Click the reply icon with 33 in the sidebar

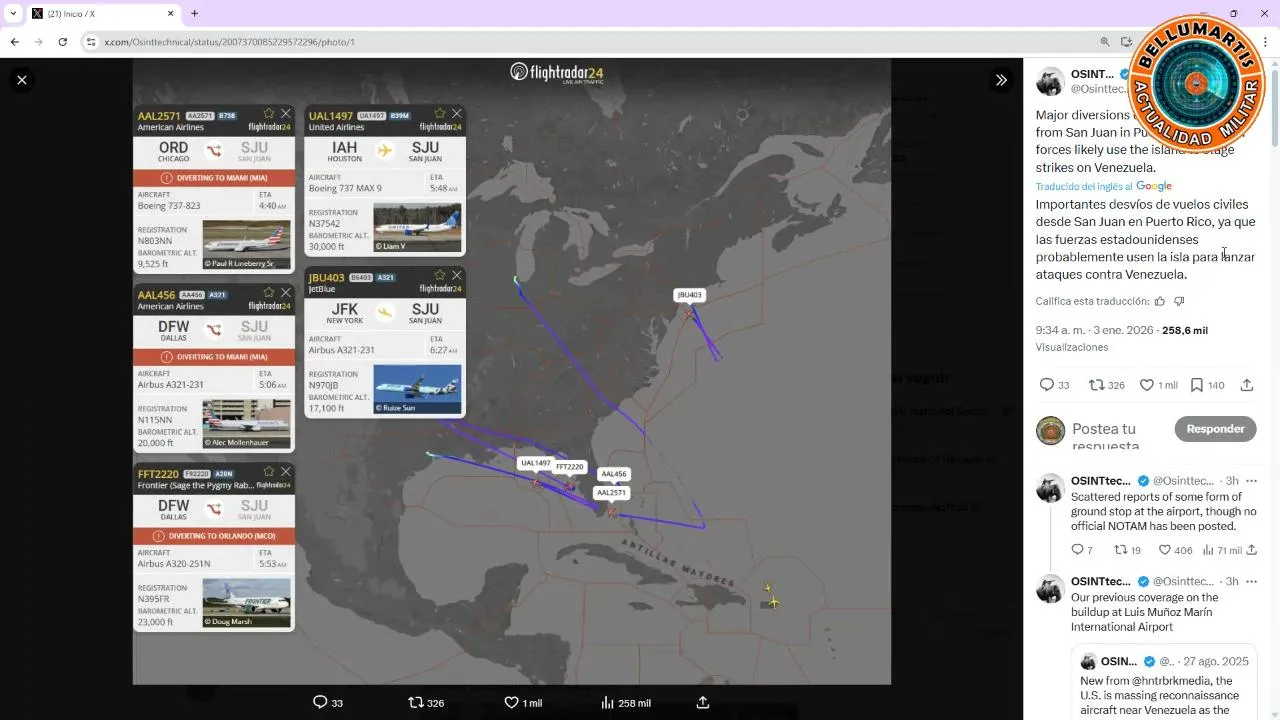1055,385
